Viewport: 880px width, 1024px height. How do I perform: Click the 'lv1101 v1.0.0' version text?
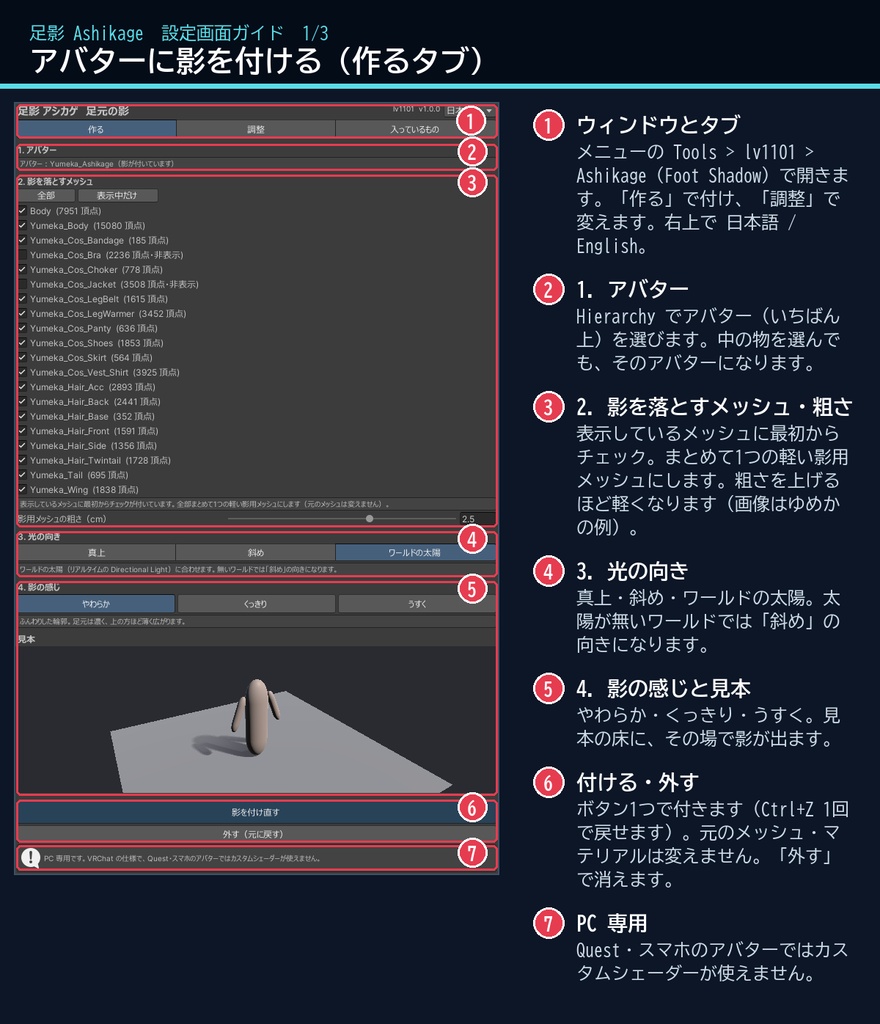click(416, 109)
